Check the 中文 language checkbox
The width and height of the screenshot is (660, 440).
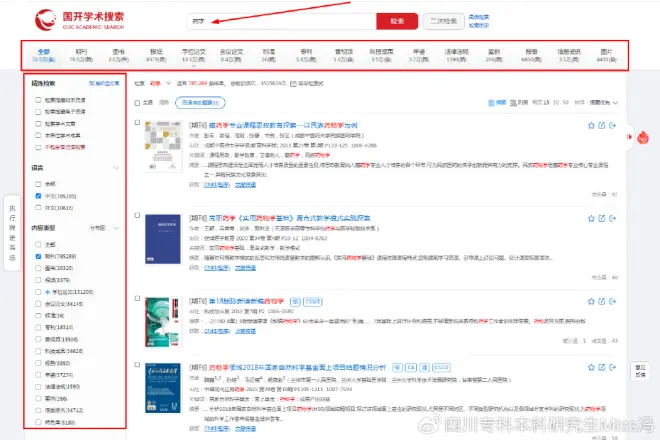38,196
